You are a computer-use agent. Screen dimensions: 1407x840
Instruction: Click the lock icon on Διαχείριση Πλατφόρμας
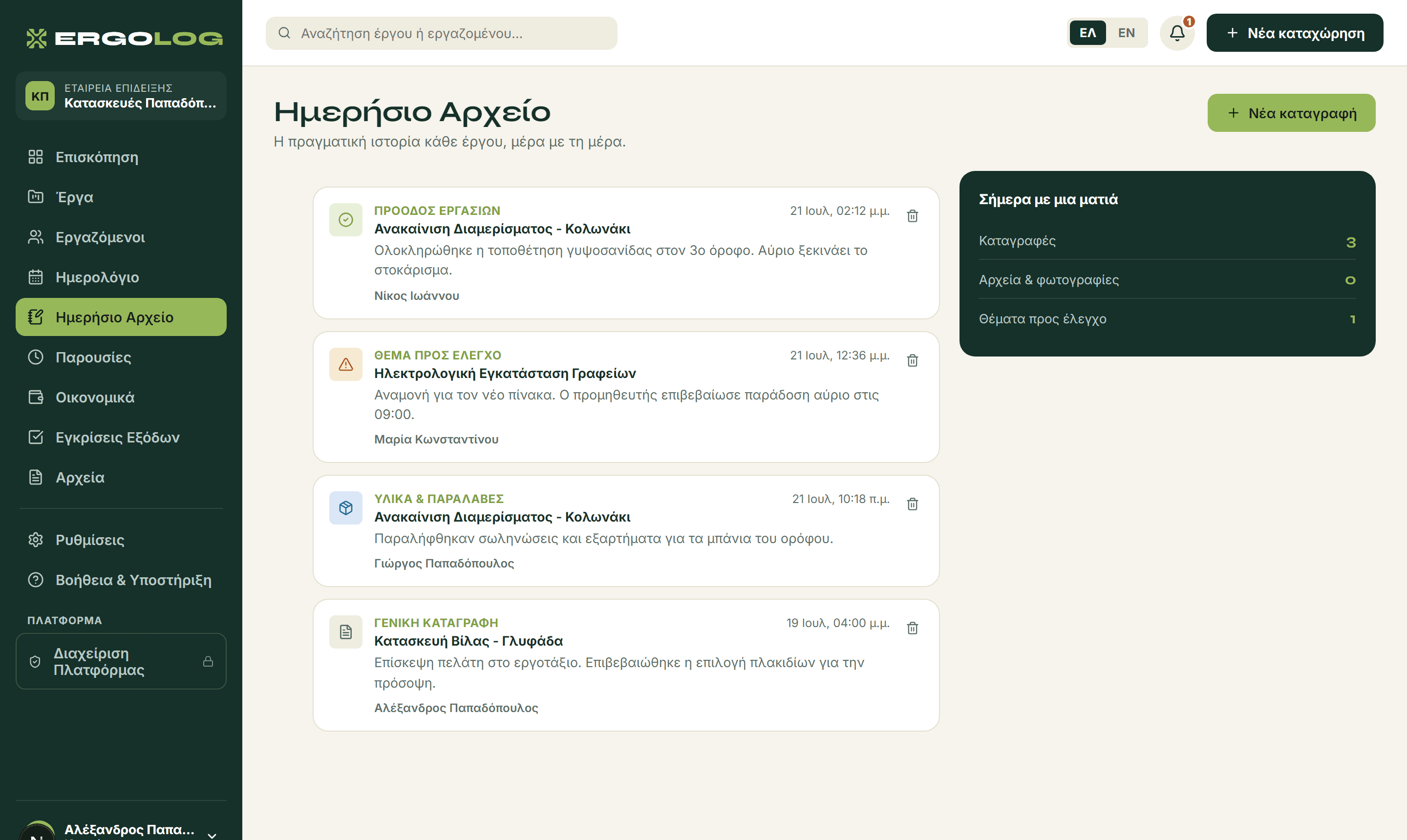click(208, 661)
